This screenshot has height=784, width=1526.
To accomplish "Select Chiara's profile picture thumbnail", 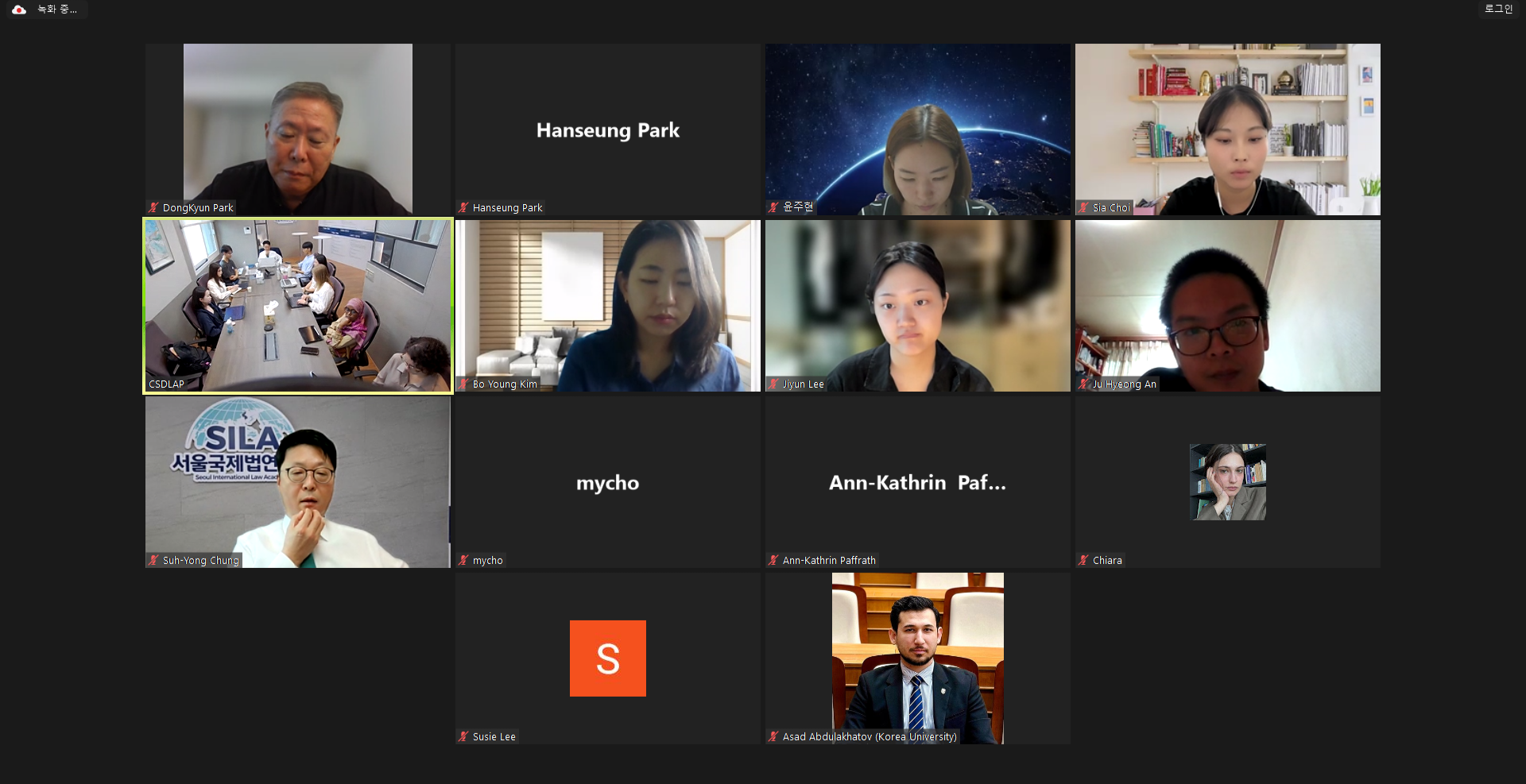I will coord(1228,482).
